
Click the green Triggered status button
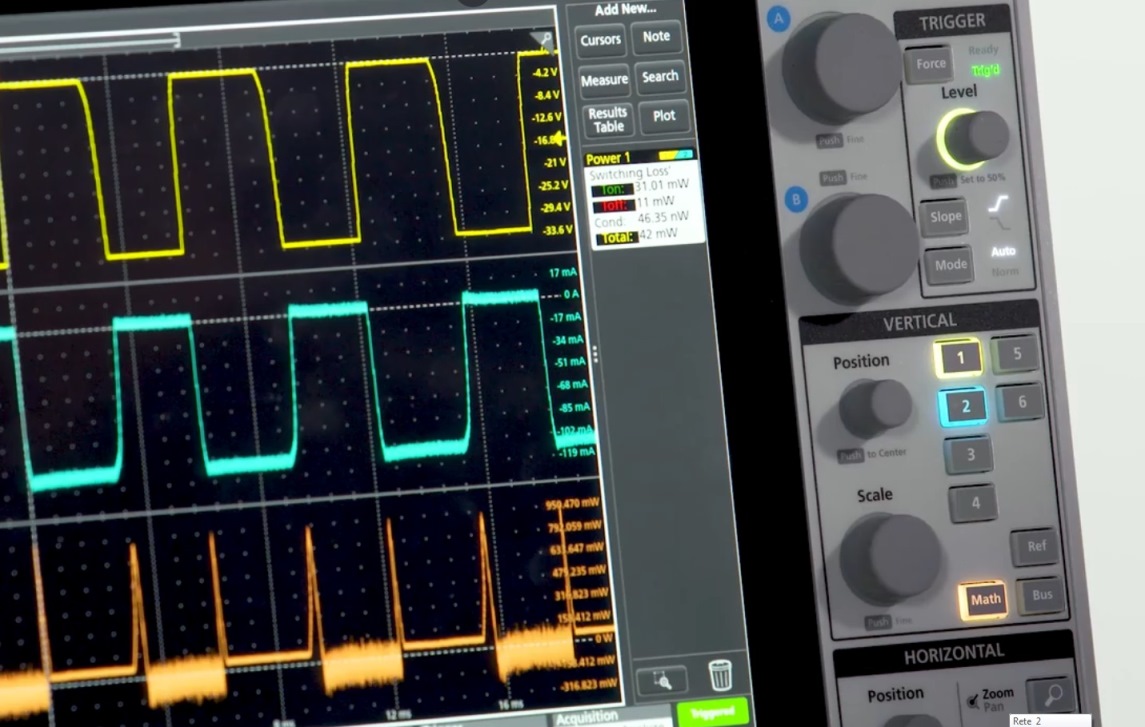point(712,712)
